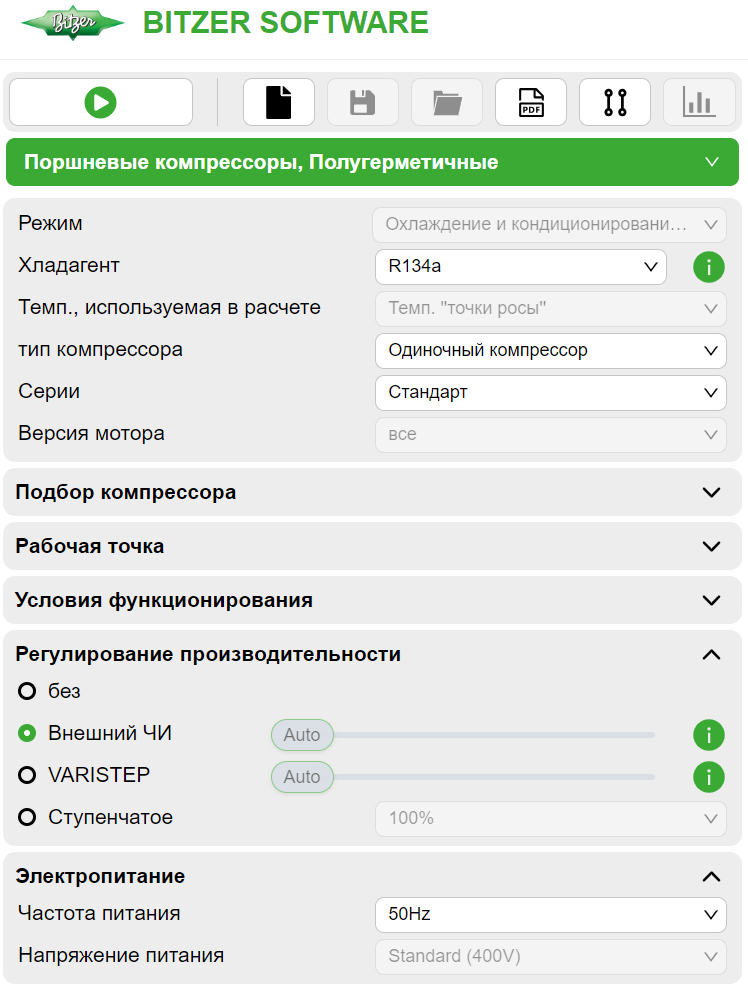This screenshot has height=987, width=748.
Task: Click the save icon in the toolbar
Action: click(362, 101)
